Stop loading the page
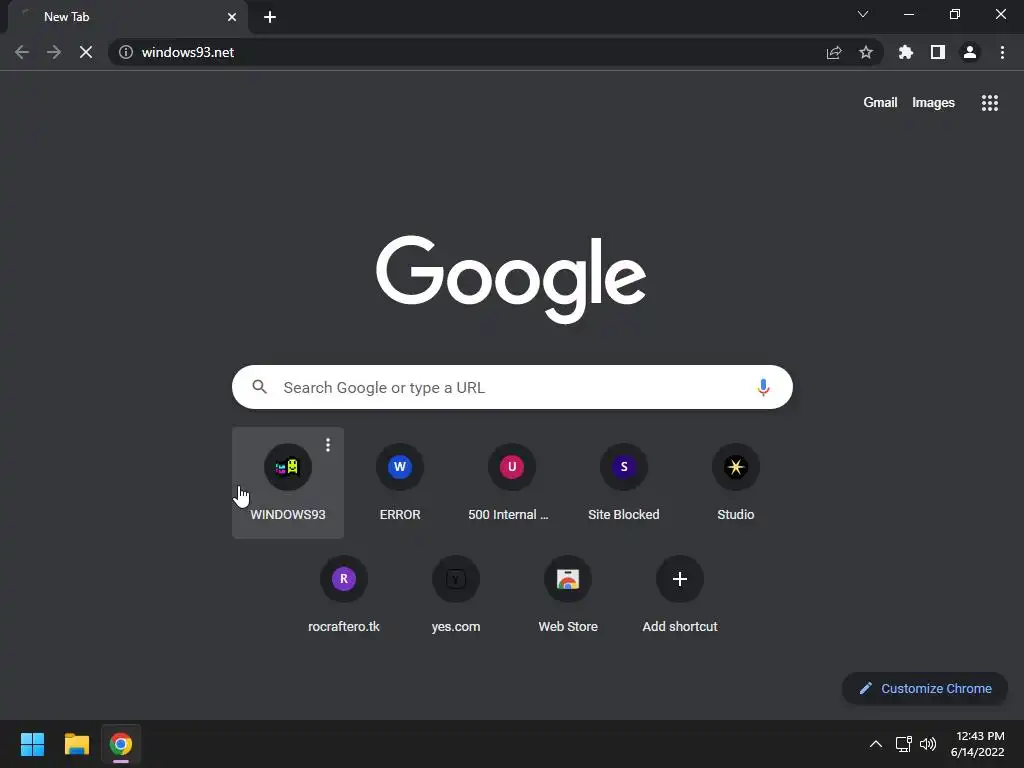 86,52
